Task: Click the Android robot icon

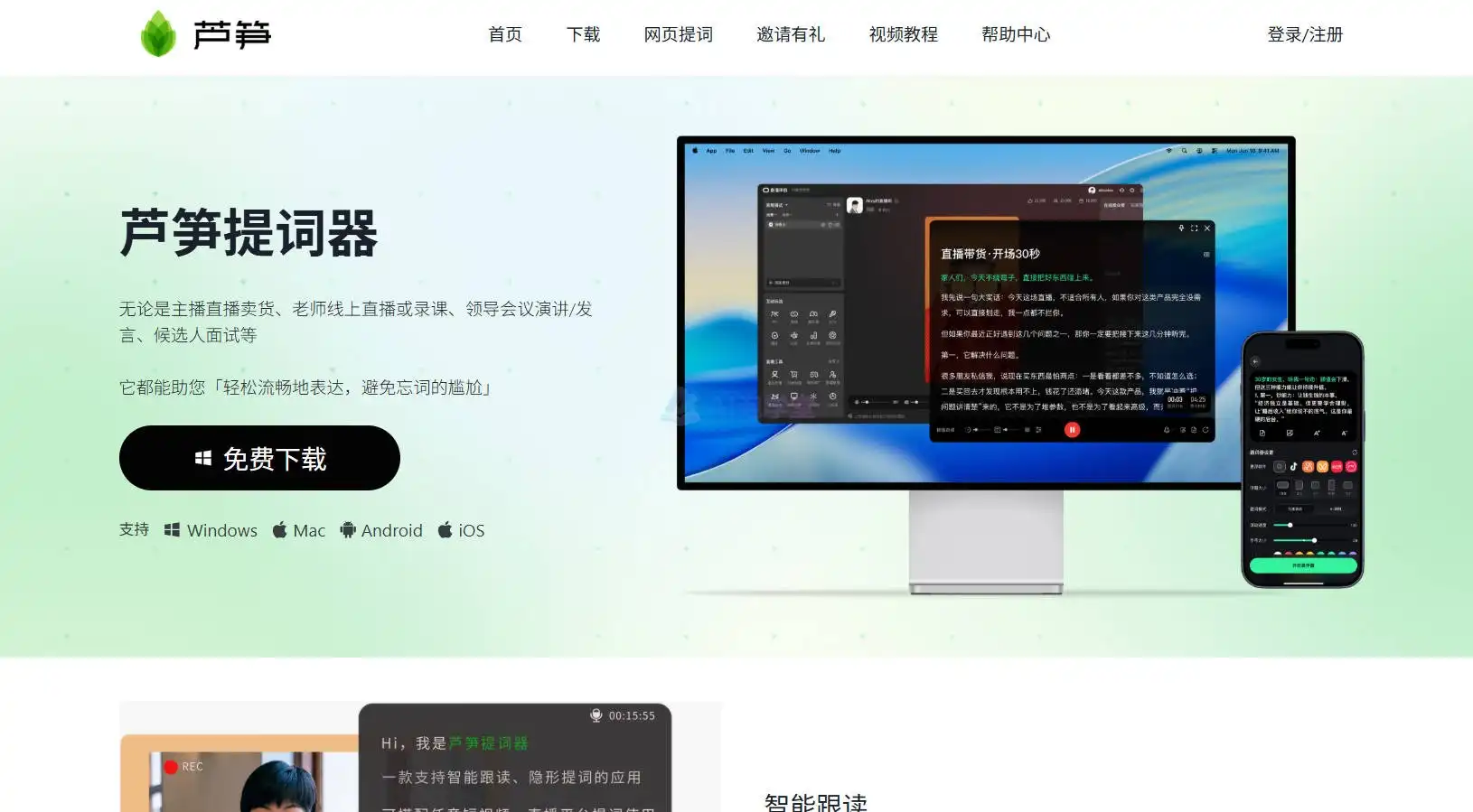Action: [348, 530]
